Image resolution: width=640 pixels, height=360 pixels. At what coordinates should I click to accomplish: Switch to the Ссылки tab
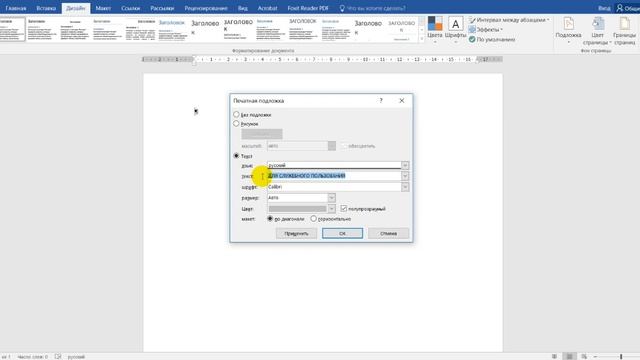click(x=131, y=8)
